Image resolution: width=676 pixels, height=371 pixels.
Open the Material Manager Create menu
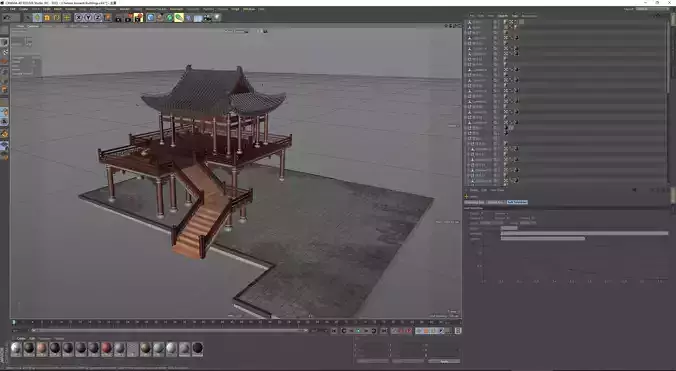pos(21,339)
